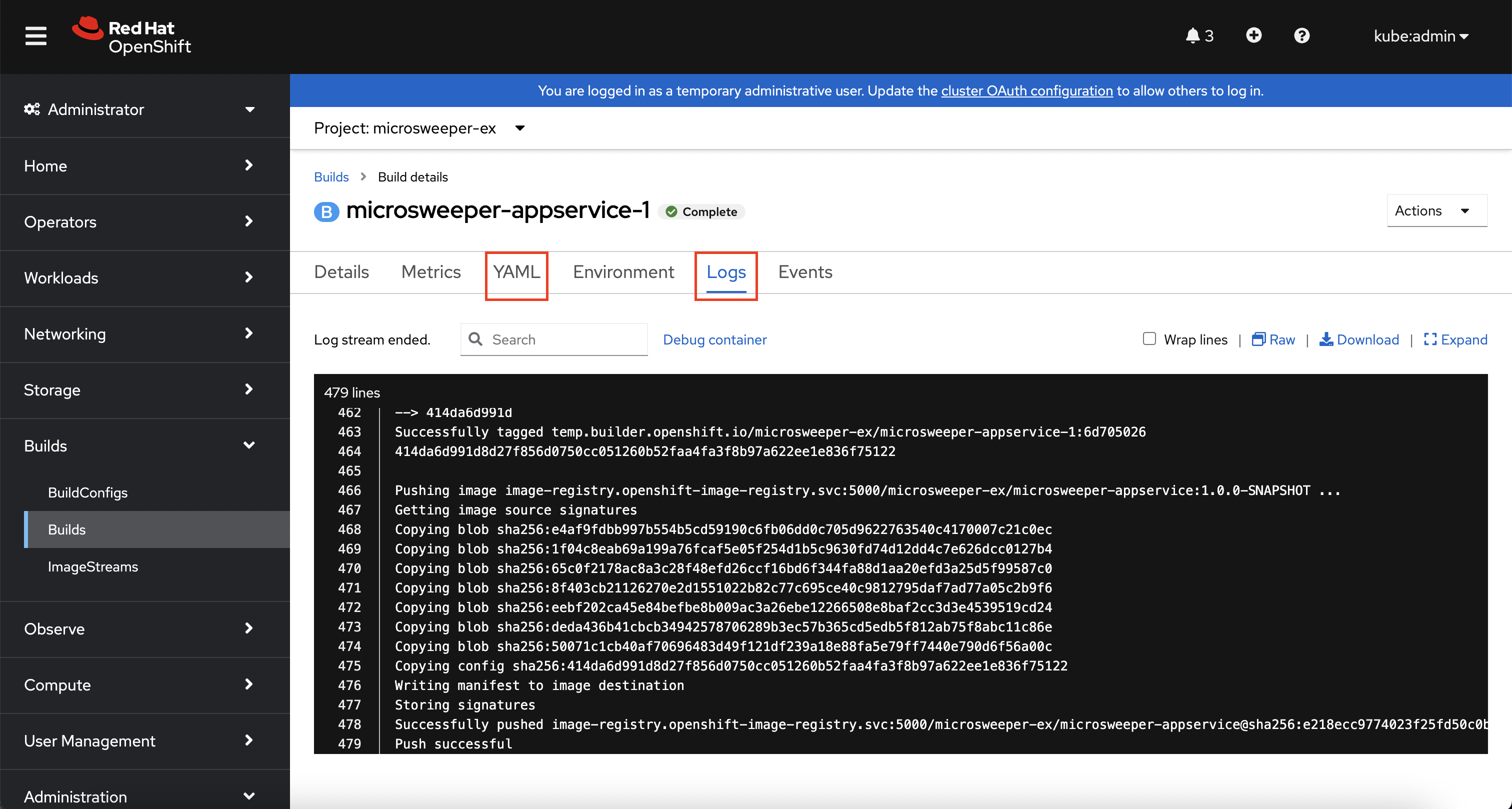Toggle Wrap lines checkbox
The width and height of the screenshot is (1512, 809).
(x=1149, y=339)
